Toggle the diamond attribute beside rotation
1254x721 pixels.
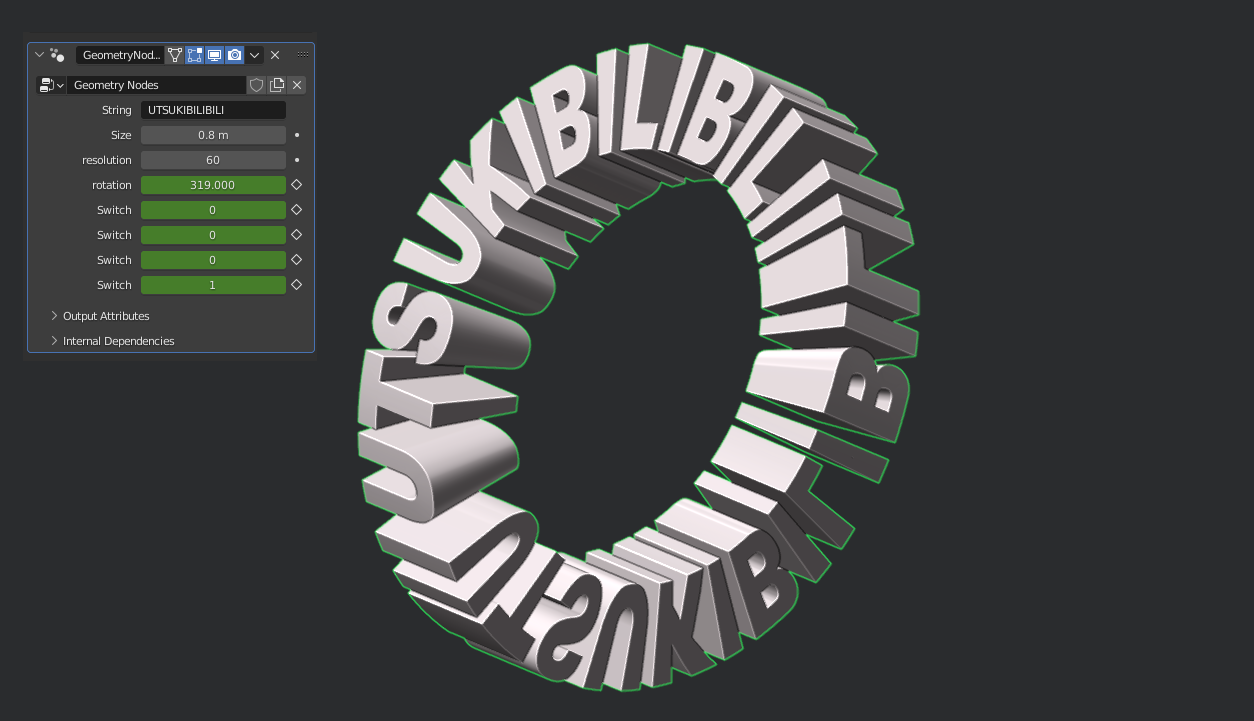coord(296,184)
